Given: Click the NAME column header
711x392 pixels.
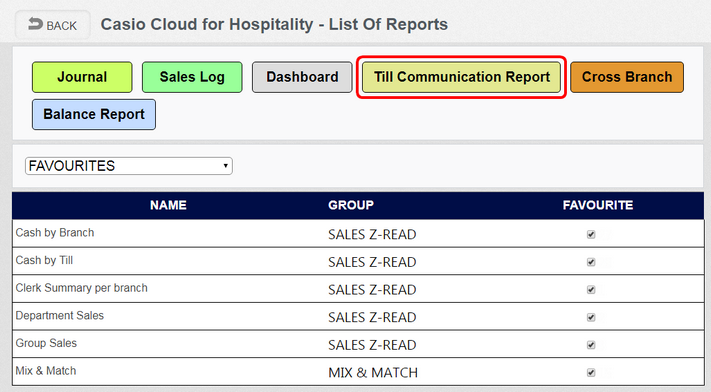Looking at the screenshot, I should click(168, 206).
